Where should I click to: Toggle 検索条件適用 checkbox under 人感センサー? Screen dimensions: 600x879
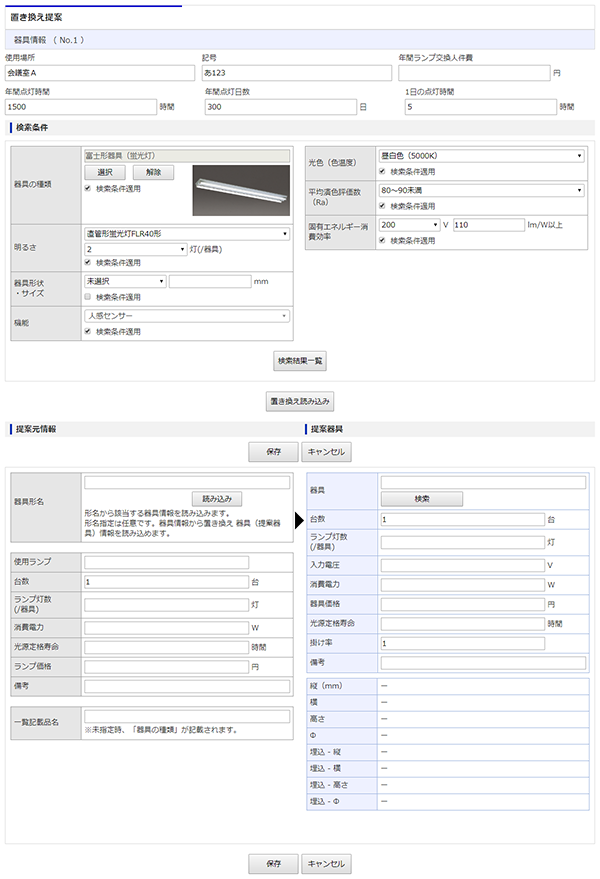[88, 331]
